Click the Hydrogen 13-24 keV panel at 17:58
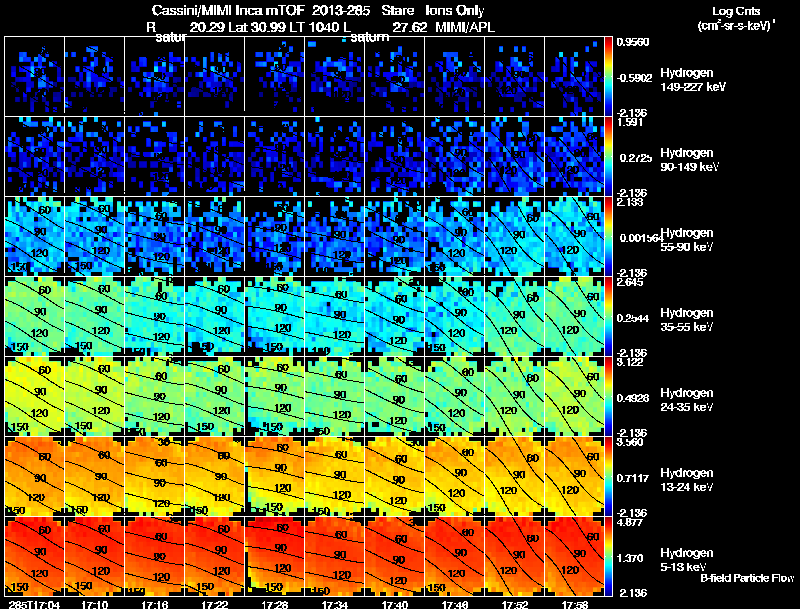This screenshot has height=609, width=800. [574, 476]
